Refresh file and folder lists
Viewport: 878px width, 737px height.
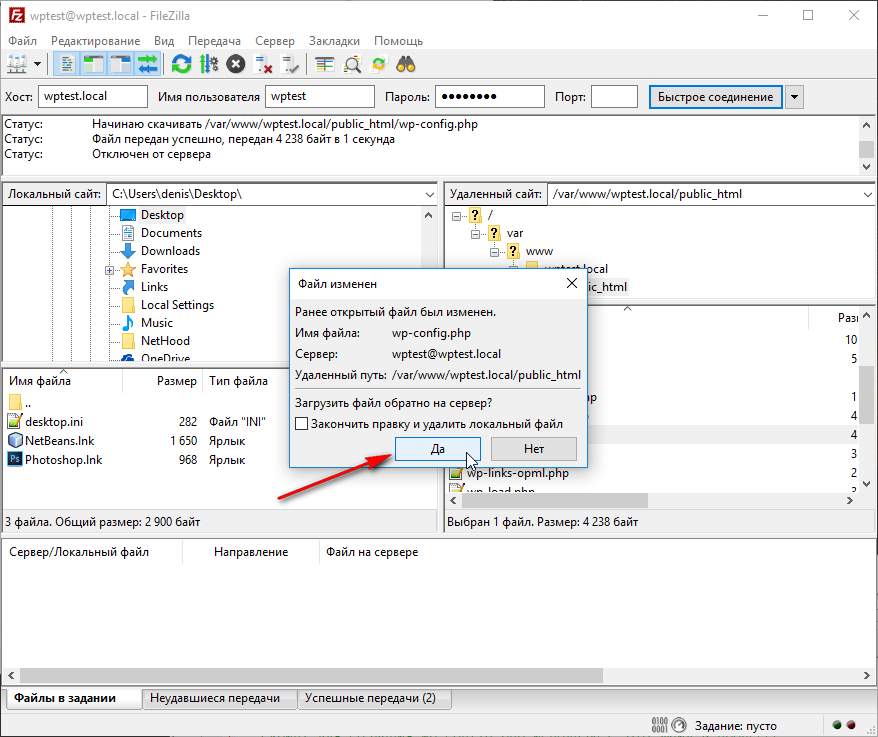click(181, 64)
